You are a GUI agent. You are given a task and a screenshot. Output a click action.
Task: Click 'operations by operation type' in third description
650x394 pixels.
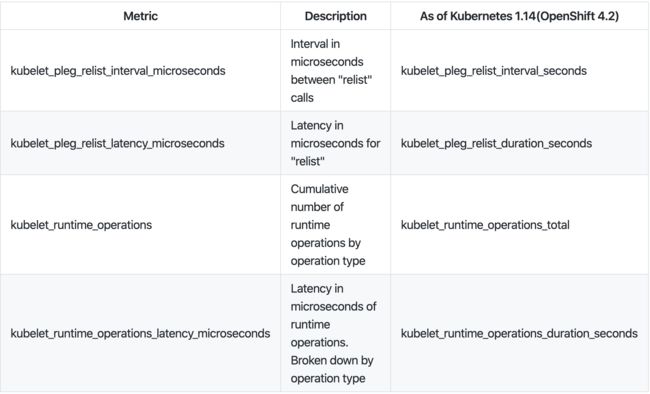pos(328,252)
